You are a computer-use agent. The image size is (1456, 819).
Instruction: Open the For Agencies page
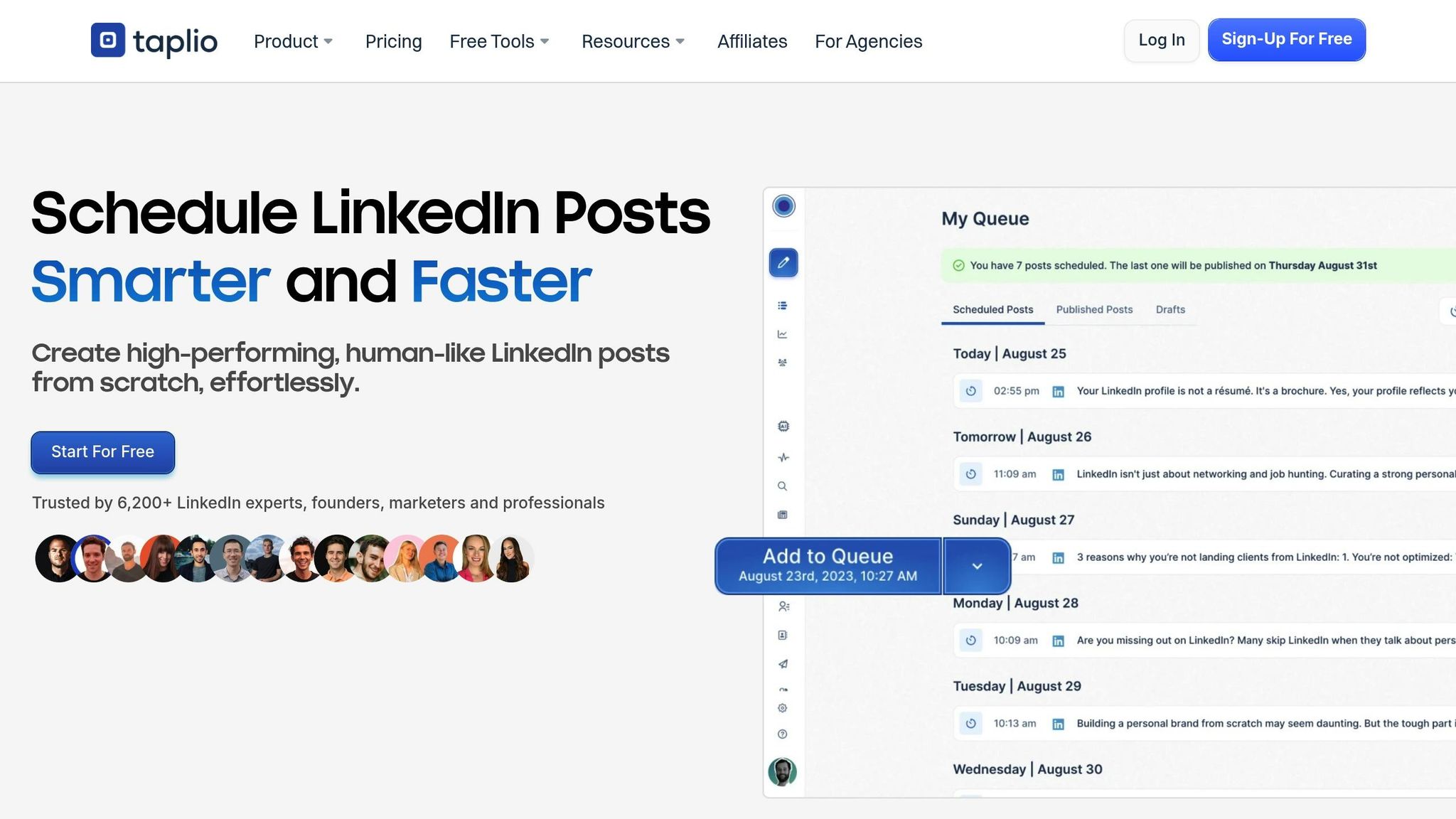pyautogui.click(x=868, y=41)
